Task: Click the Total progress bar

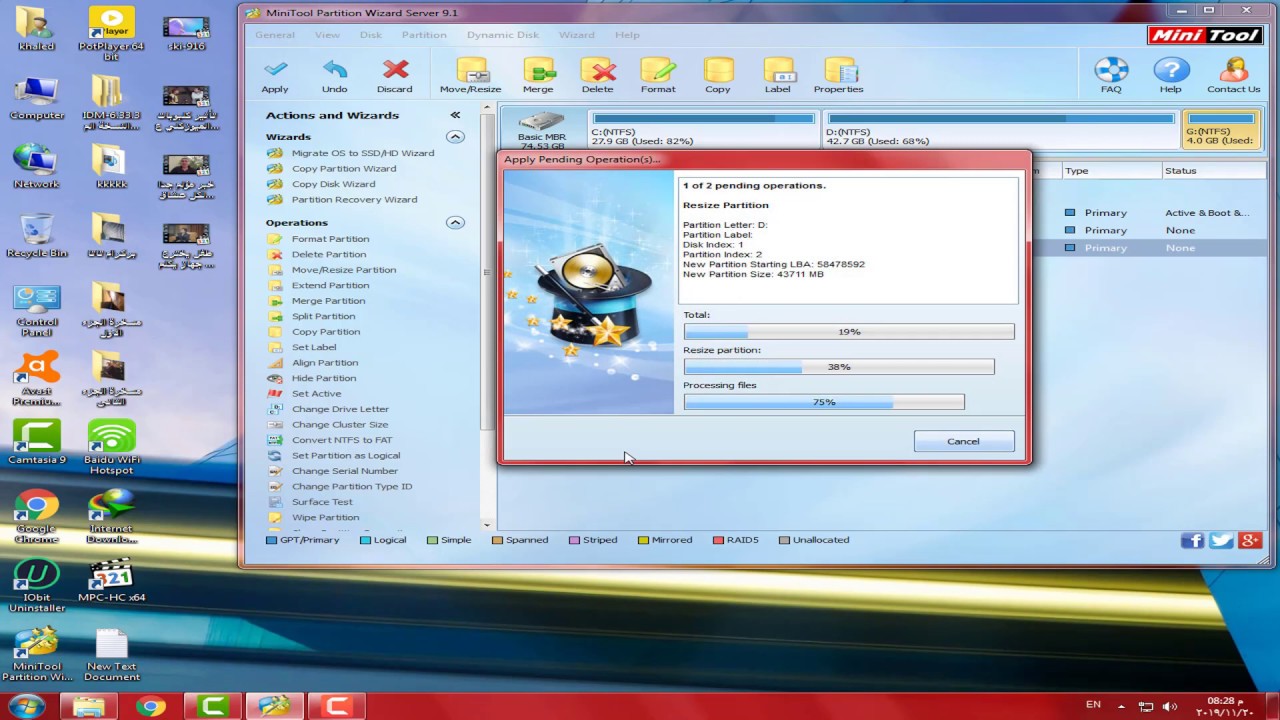Action: tap(849, 332)
